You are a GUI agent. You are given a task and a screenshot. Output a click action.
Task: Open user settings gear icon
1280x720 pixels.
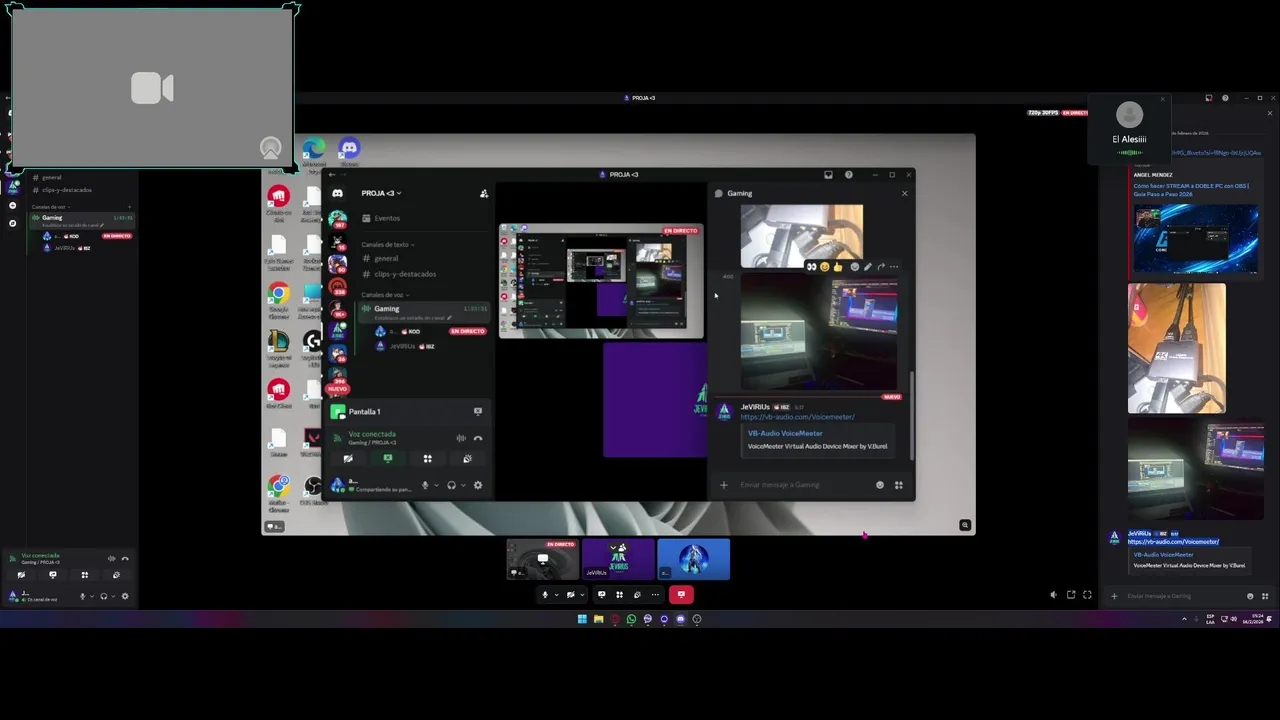pyautogui.click(x=125, y=596)
